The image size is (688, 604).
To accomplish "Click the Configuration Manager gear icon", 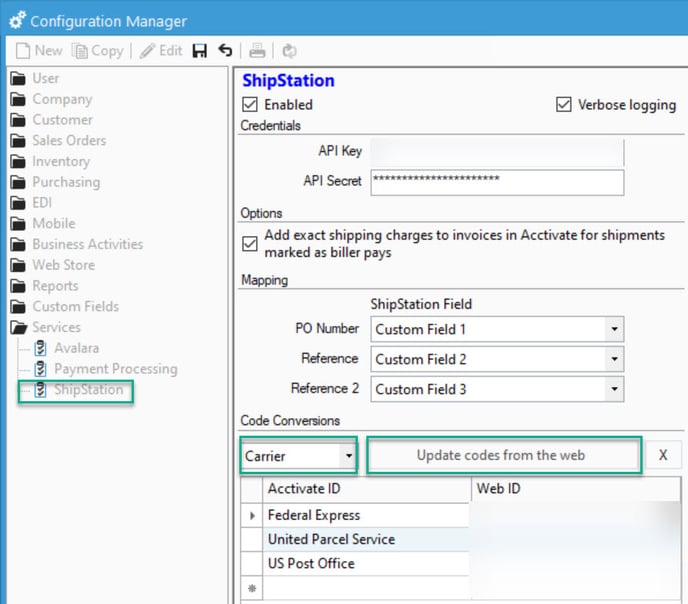I will [x=18, y=21].
